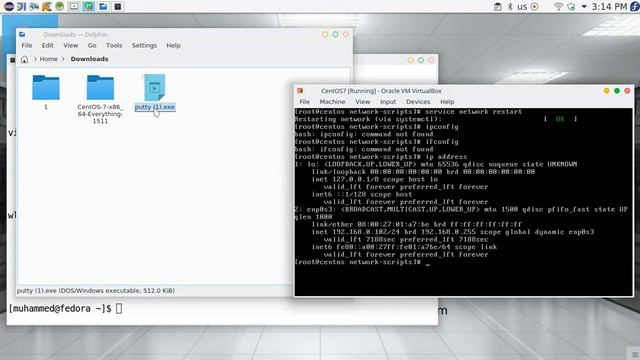Click the muhammed@fedora terminal prompt
The height and width of the screenshot is (360, 640).
coord(60,309)
